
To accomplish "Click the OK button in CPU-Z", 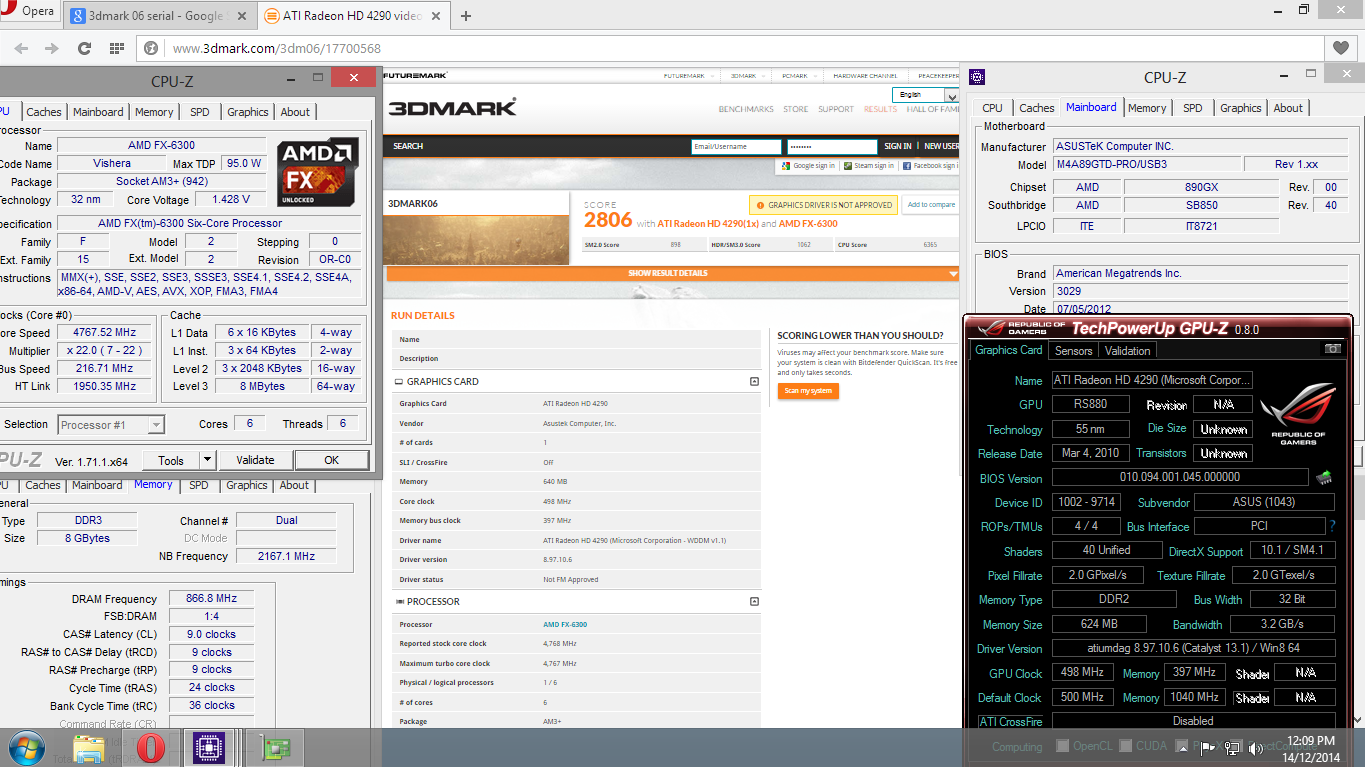I will click(332, 460).
